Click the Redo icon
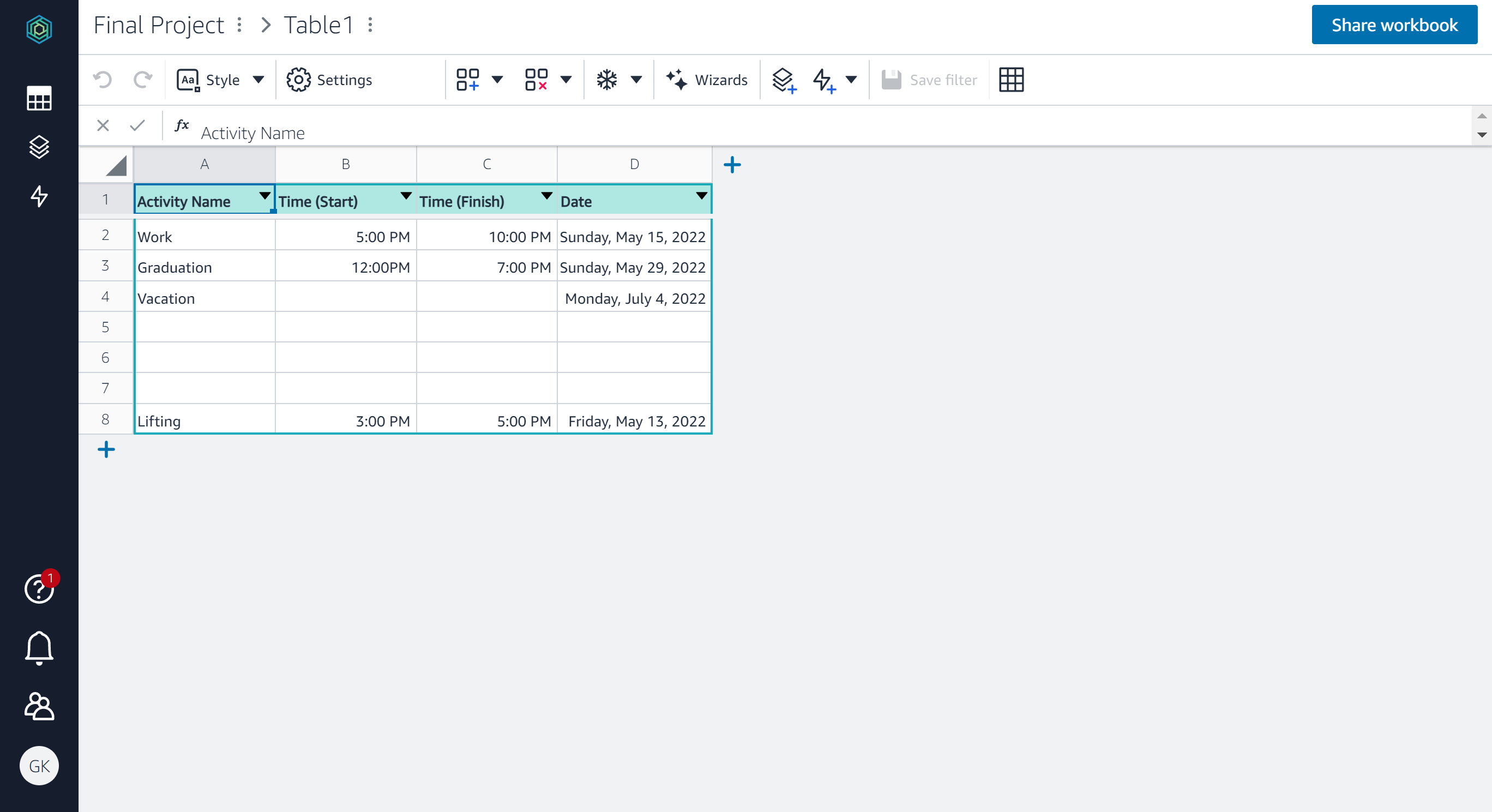This screenshot has height=812, width=1492. pyautogui.click(x=142, y=80)
